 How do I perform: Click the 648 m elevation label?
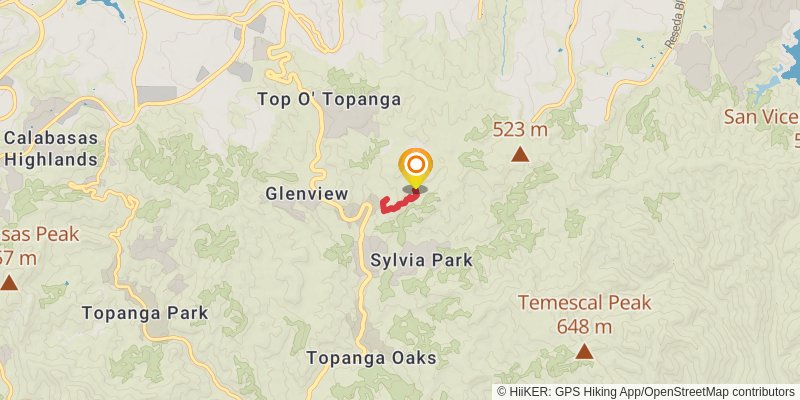tap(584, 327)
